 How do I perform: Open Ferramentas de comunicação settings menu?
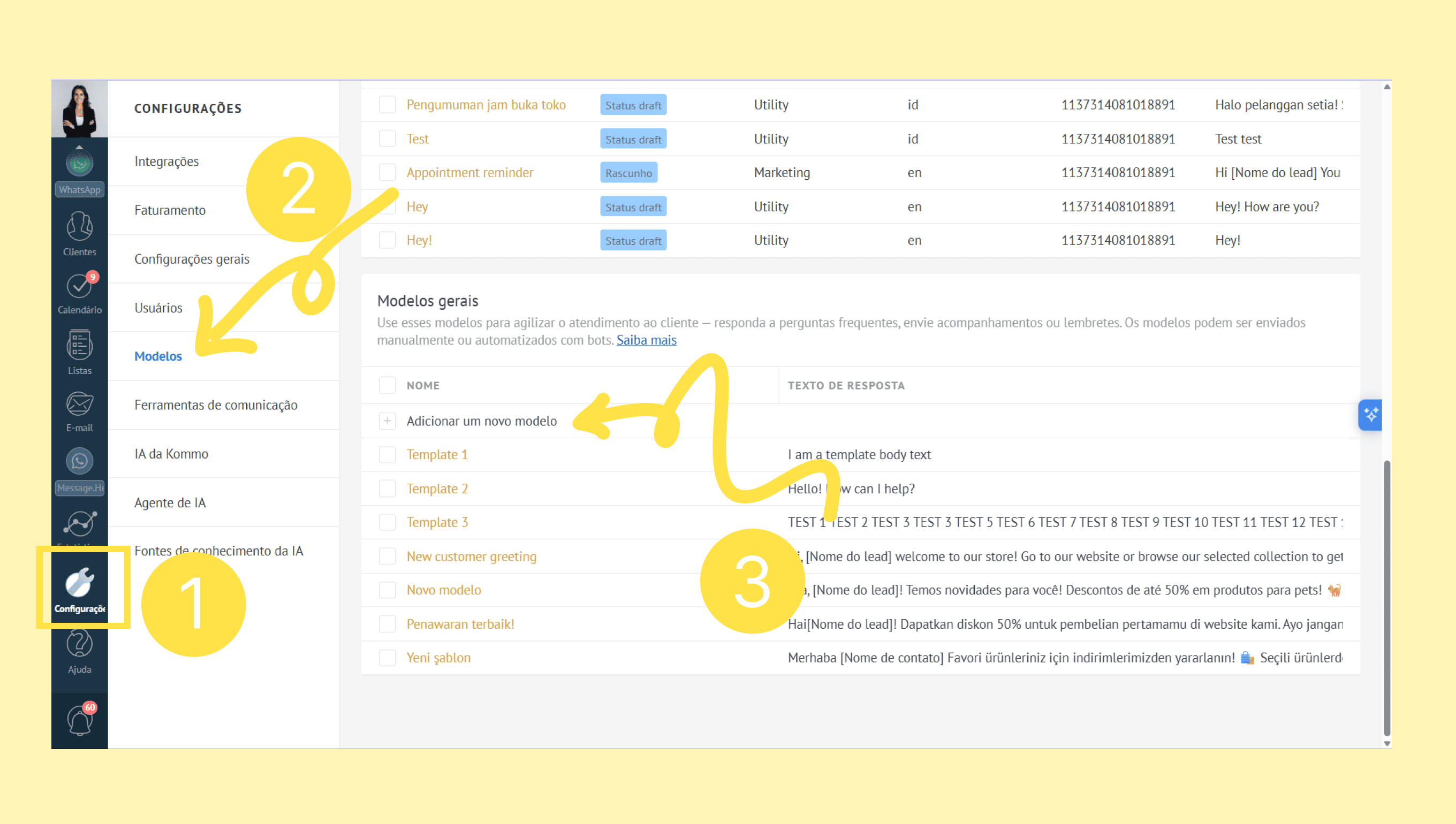tap(216, 405)
